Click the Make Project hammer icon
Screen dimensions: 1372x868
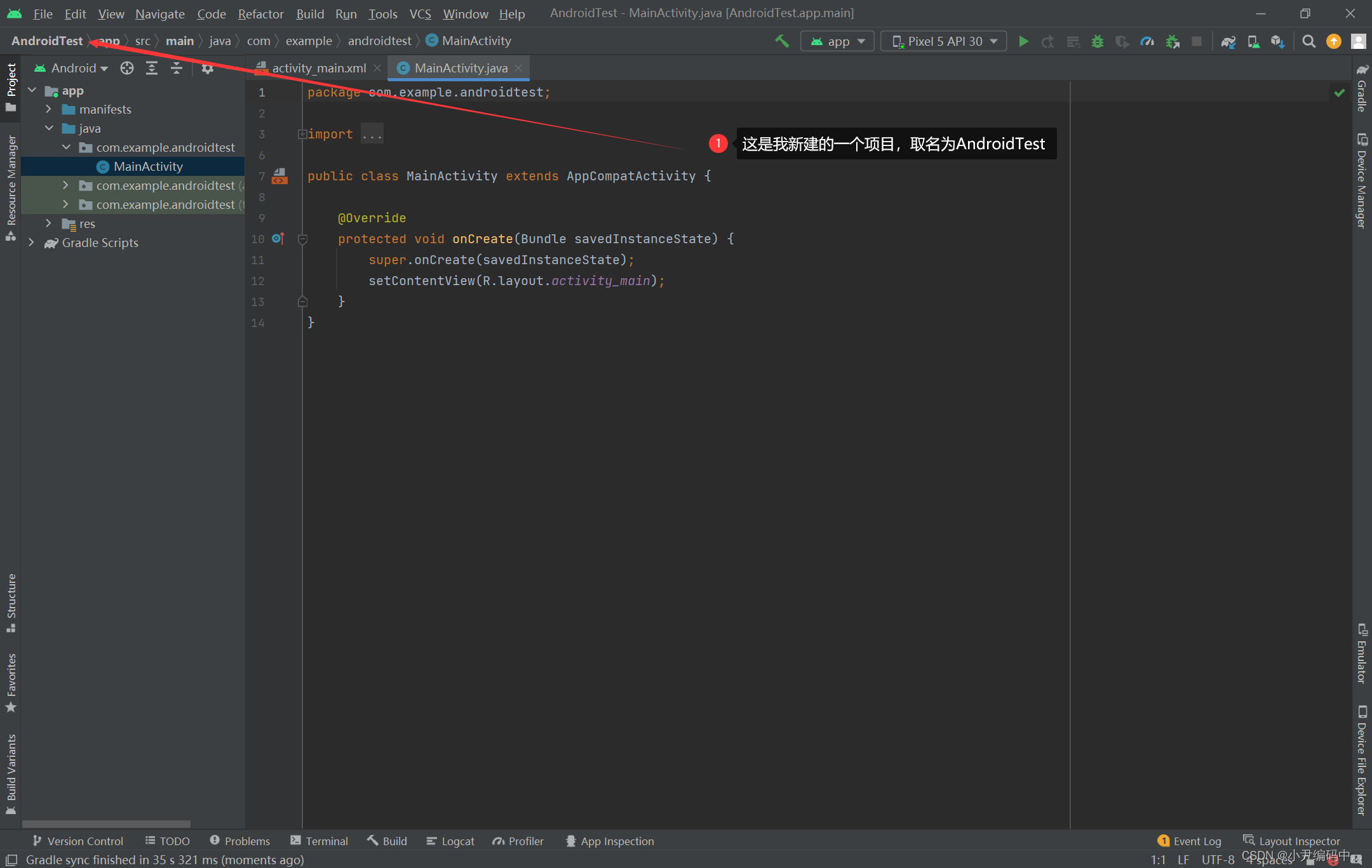(782, 41)
